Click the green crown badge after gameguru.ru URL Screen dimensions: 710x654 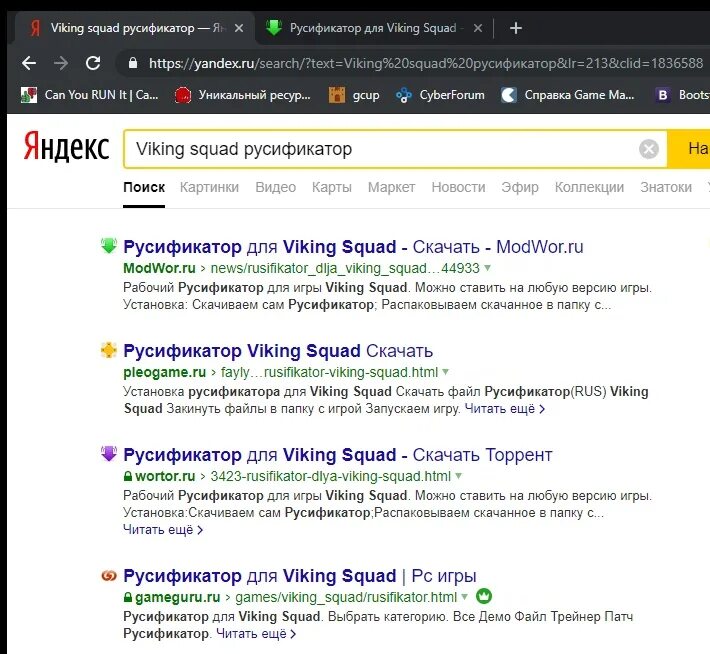484,596
